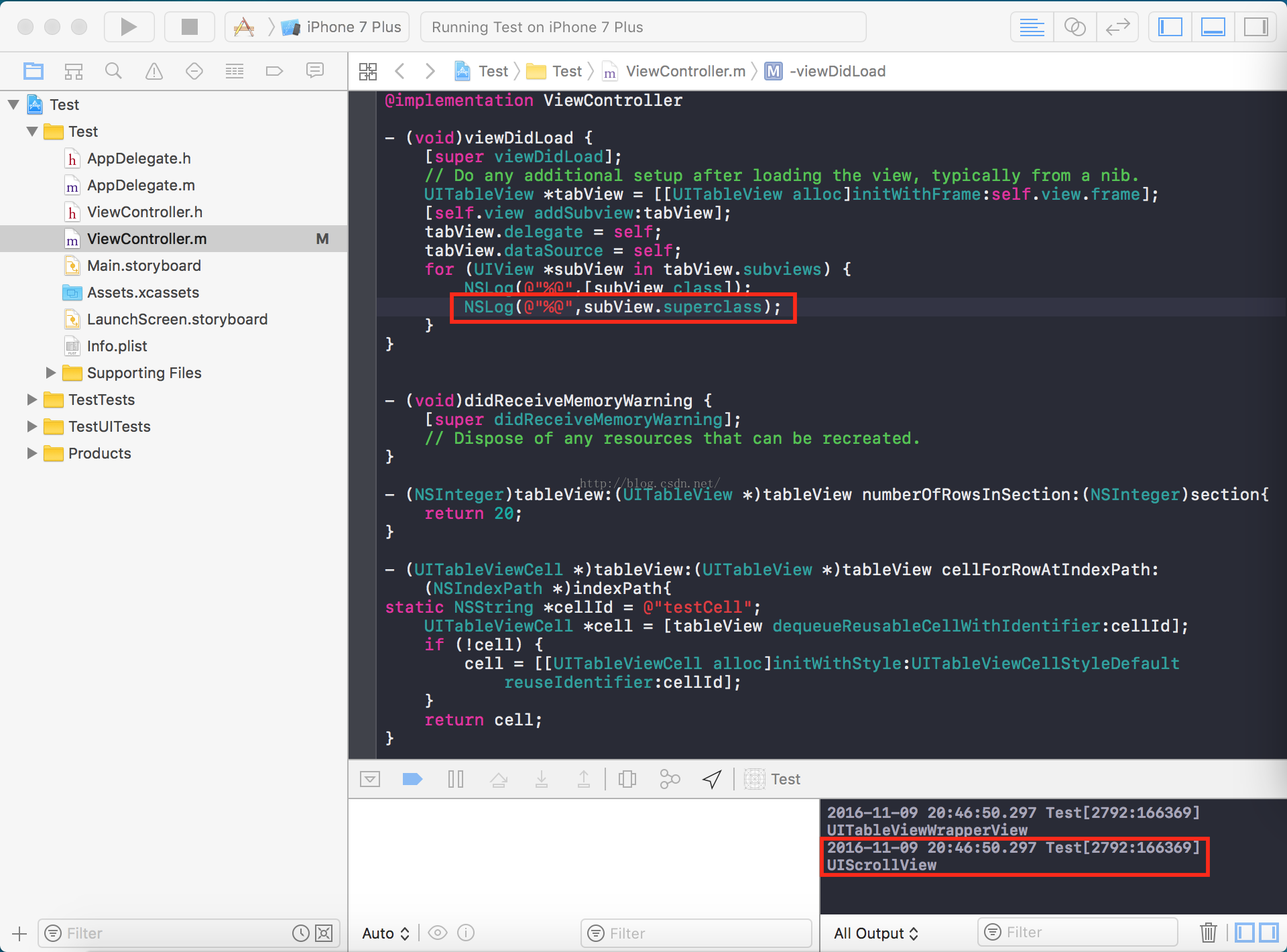Clear the console with trash icon
Image resolution: width=1287 pixels, height=952 pixels.
(1208, 933)
